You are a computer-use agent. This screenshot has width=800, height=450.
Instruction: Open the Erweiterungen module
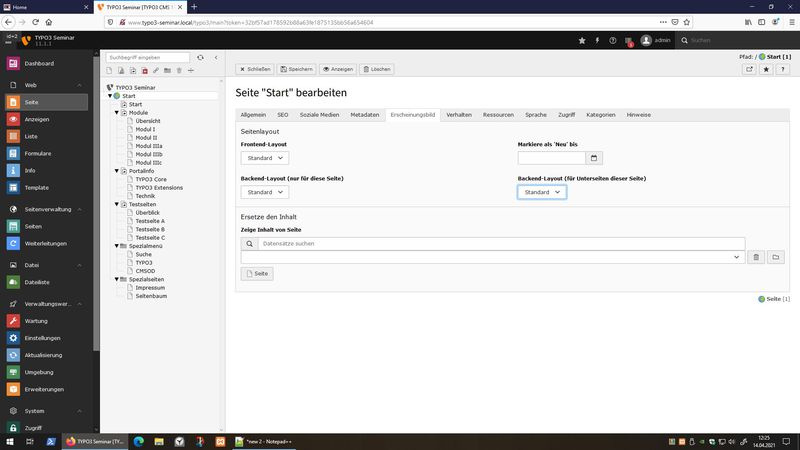click(x=46, y=389)
